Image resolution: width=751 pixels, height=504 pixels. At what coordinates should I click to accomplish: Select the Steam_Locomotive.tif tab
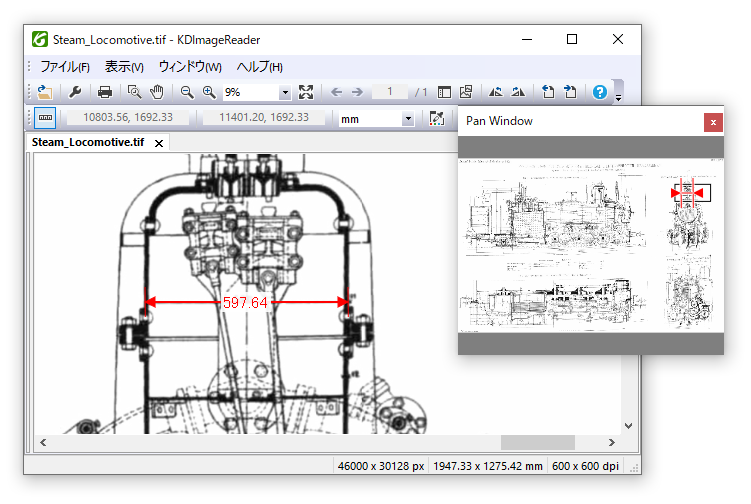[88, 142]
